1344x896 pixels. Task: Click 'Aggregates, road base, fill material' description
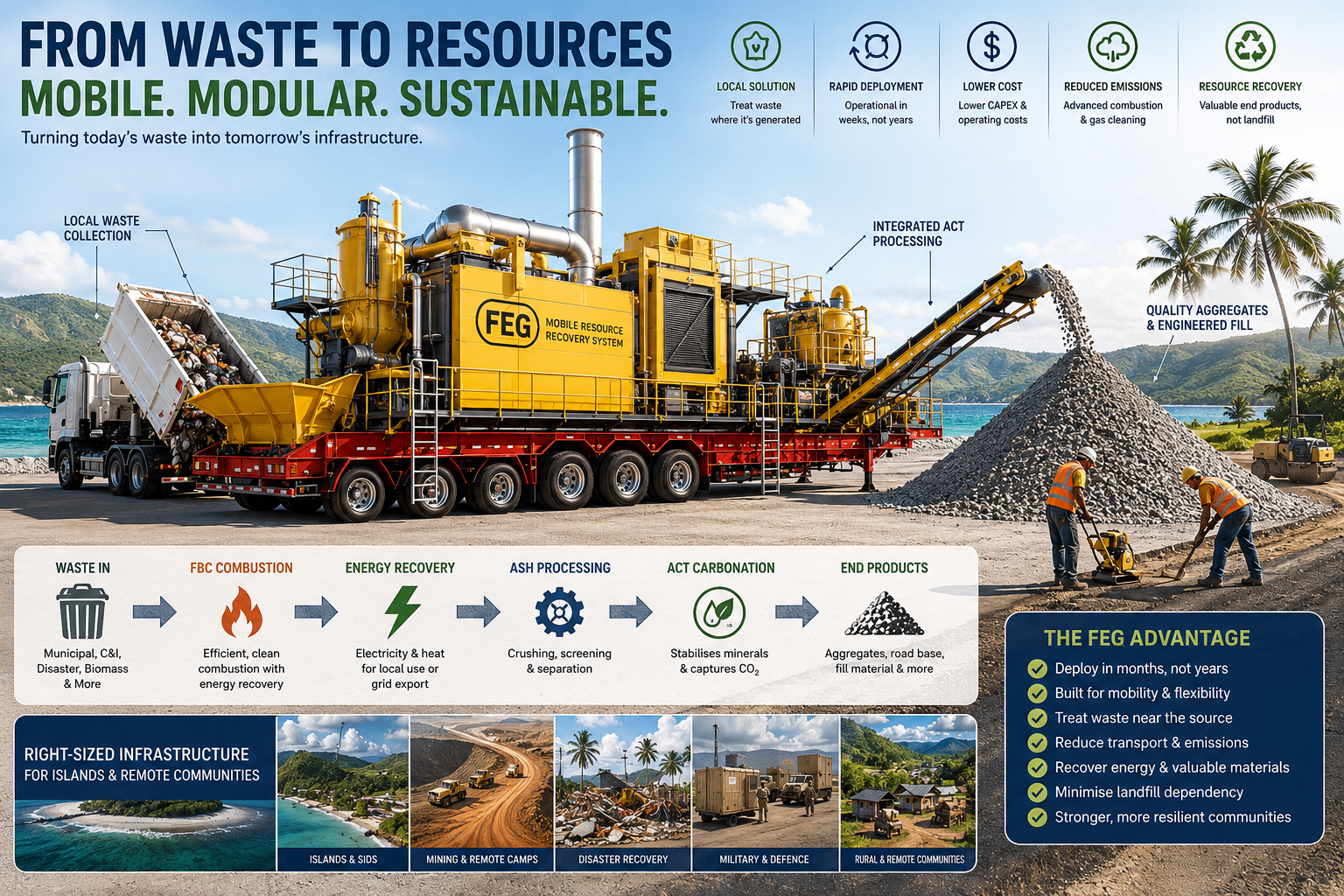(885, 661)
